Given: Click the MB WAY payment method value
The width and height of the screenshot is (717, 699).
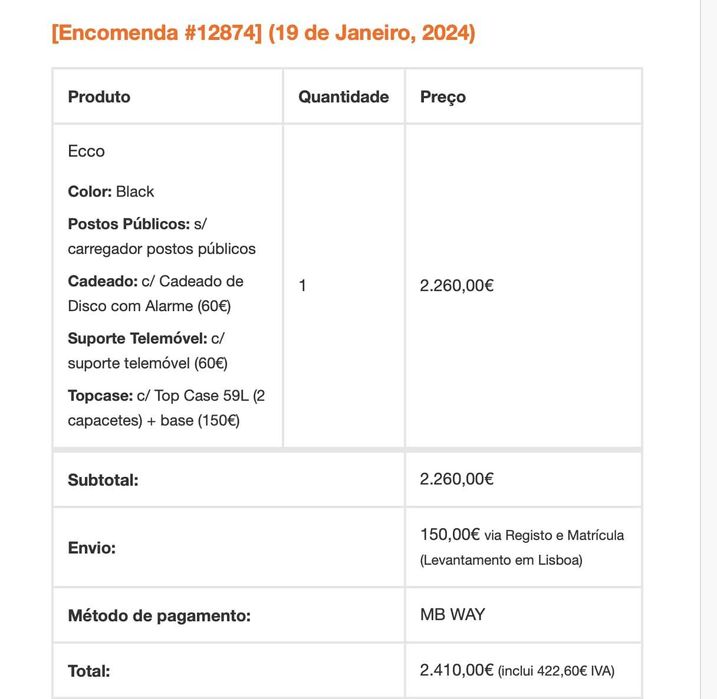Looking at the screenshot, I should (452, 614).
